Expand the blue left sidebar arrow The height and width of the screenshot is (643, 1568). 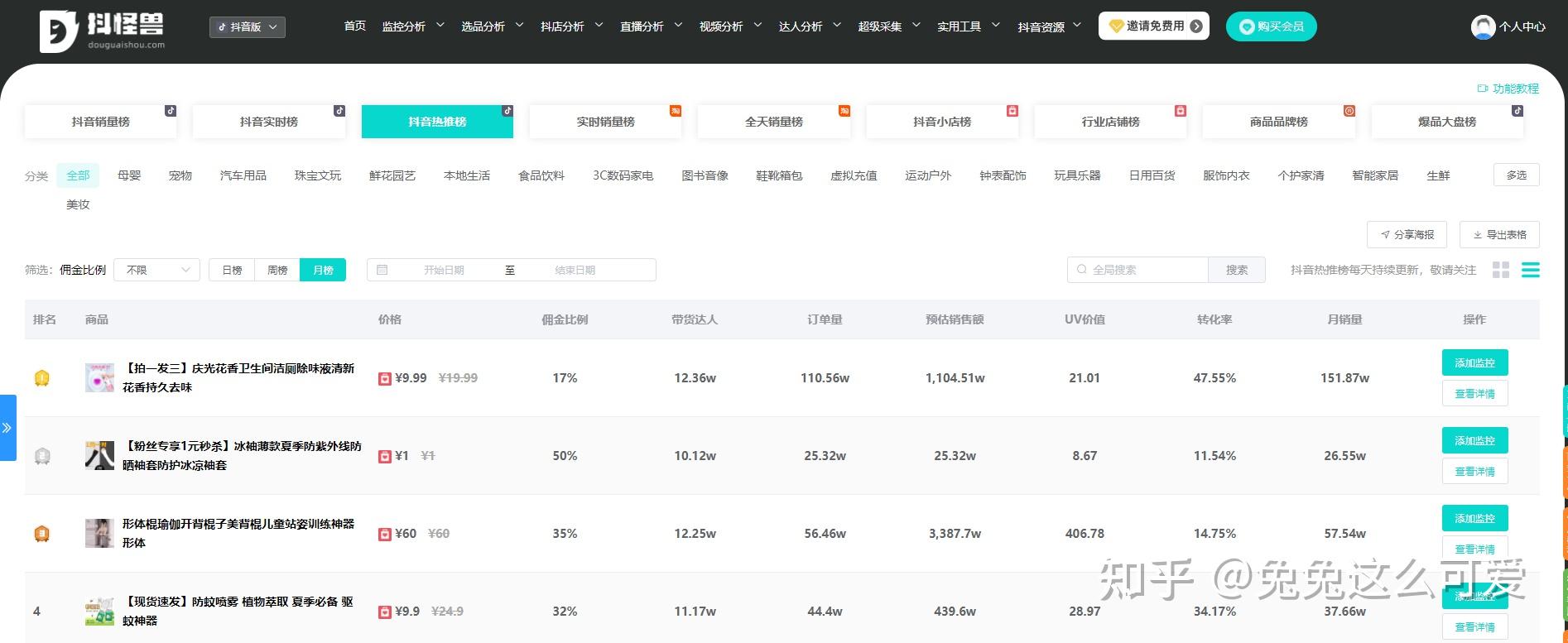(x=7, y=428)
